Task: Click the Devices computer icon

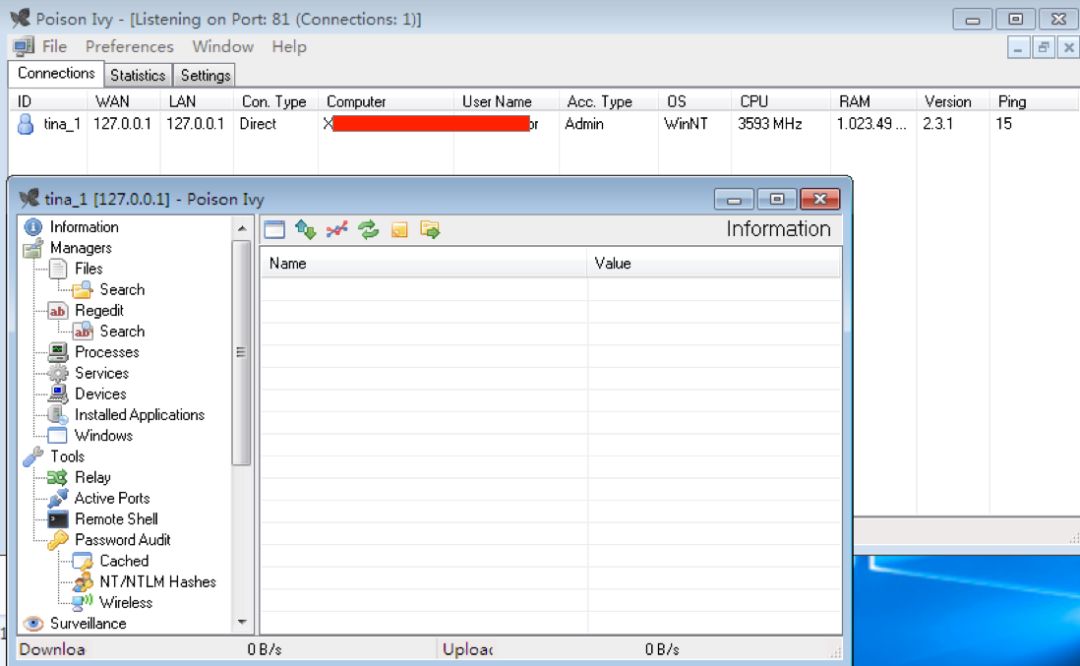Action: [x=58, y=394]
